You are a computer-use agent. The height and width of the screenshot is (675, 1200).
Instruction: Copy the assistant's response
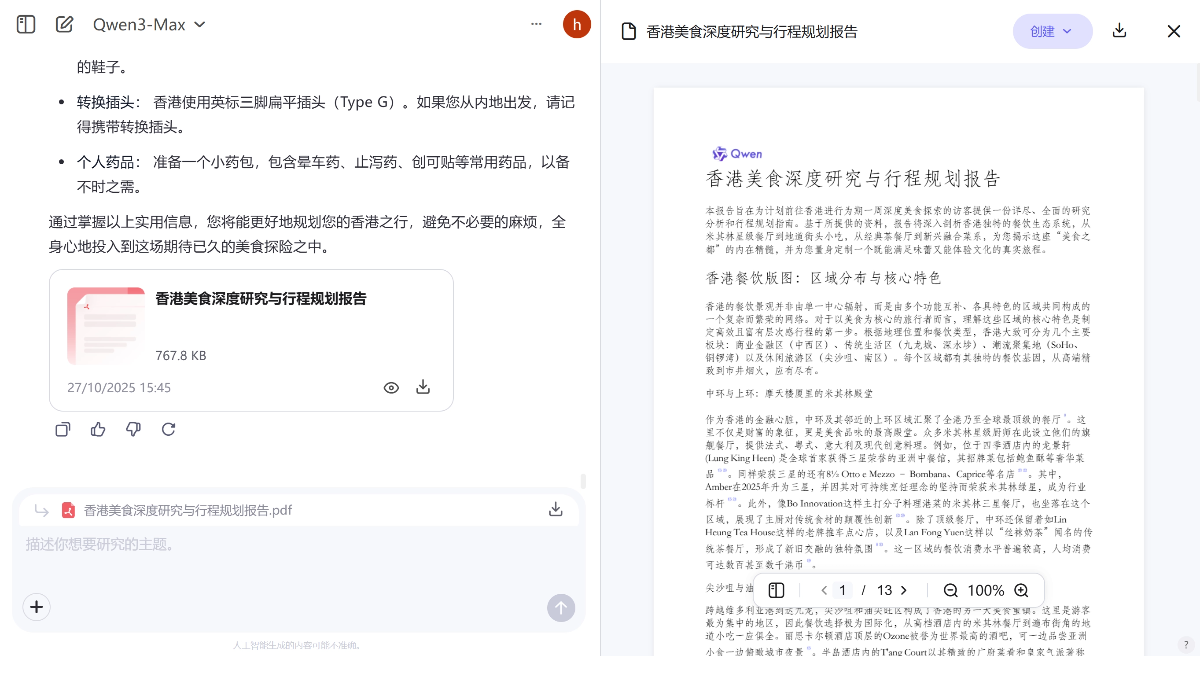point(62,428)
